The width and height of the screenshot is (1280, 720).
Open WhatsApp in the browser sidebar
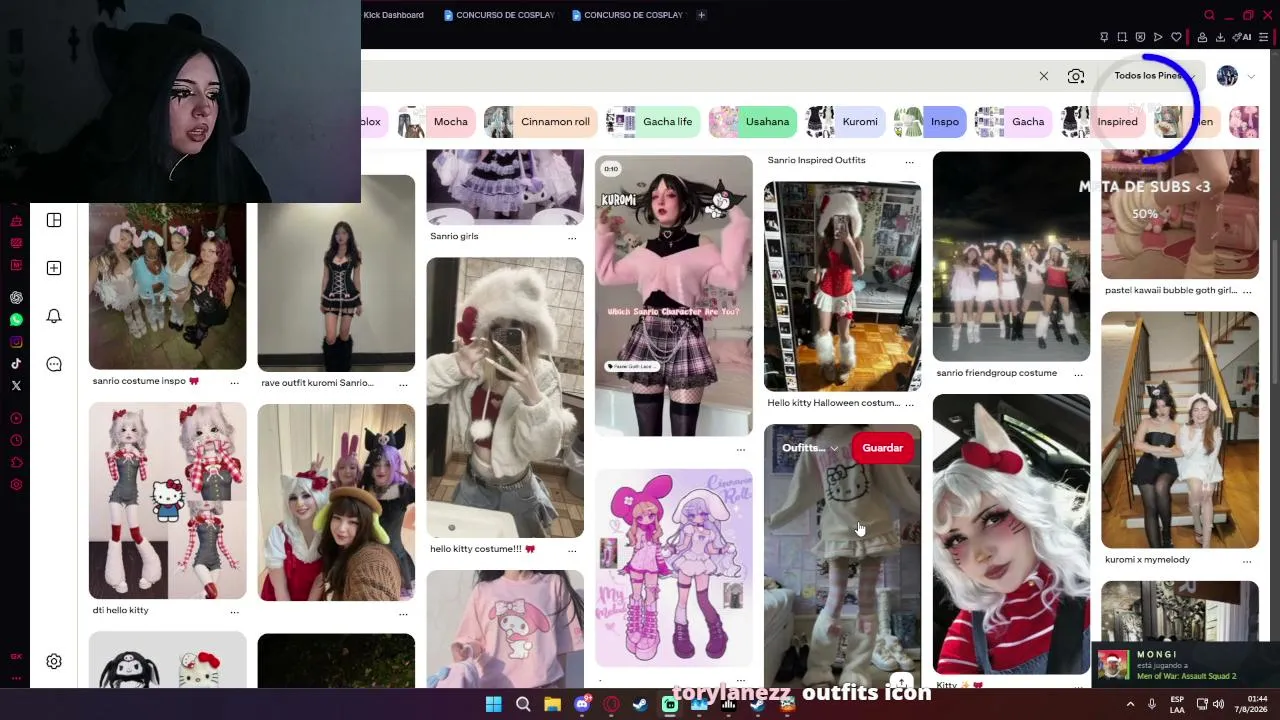tap(16, 320)
